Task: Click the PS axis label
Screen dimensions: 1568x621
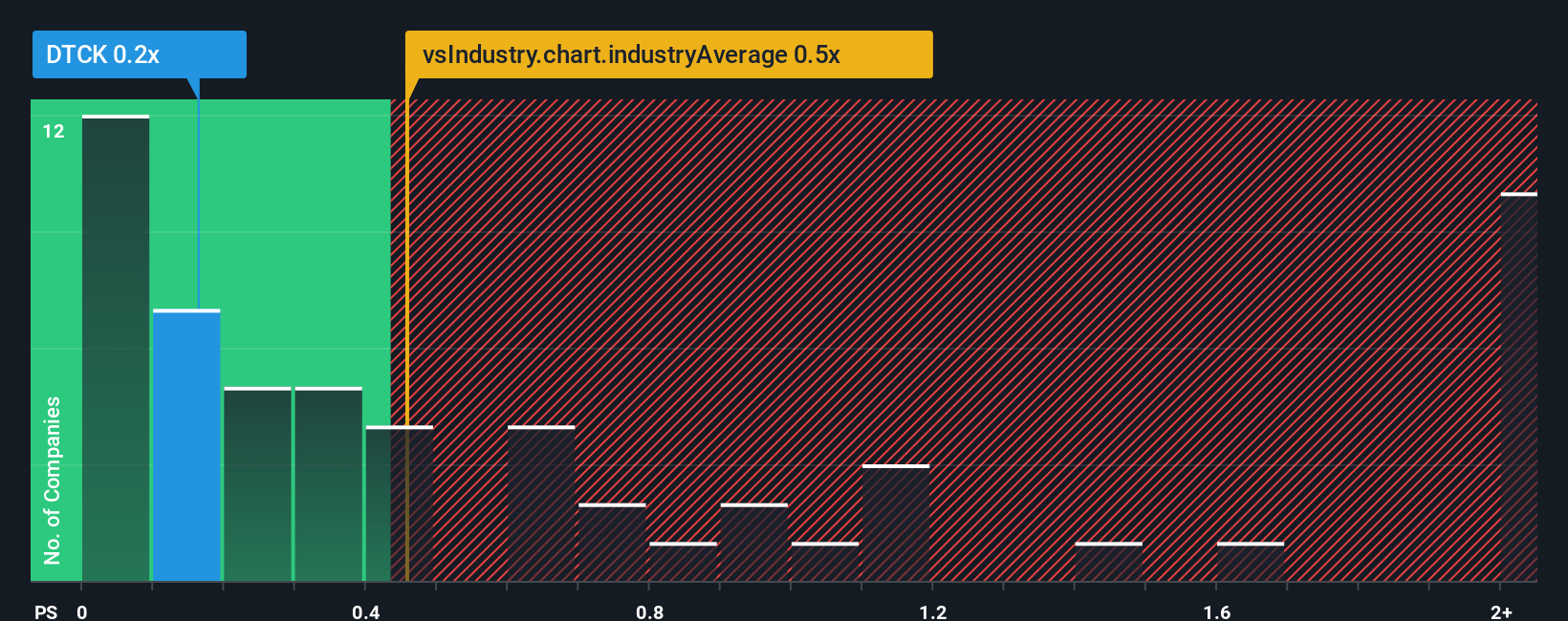Action: point(46,611)
